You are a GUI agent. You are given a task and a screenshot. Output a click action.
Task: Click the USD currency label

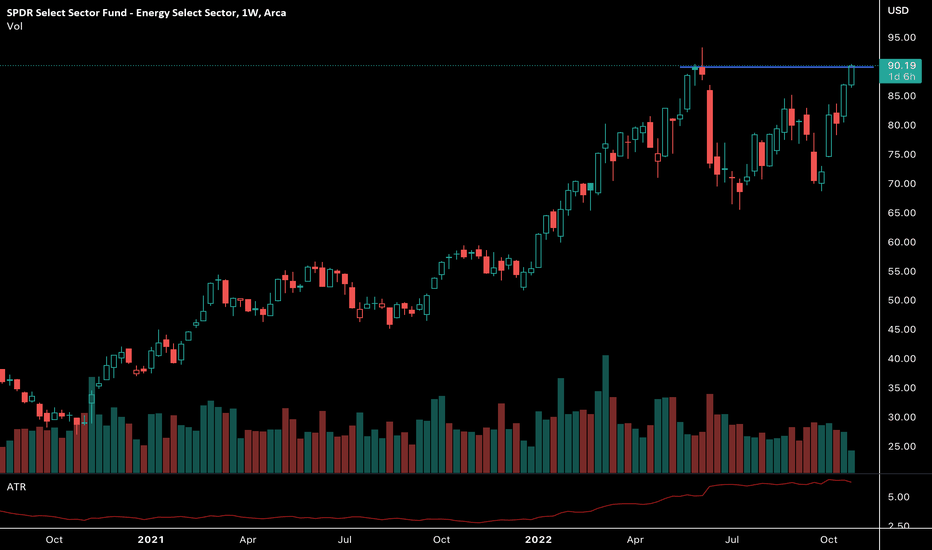(898, 11)
